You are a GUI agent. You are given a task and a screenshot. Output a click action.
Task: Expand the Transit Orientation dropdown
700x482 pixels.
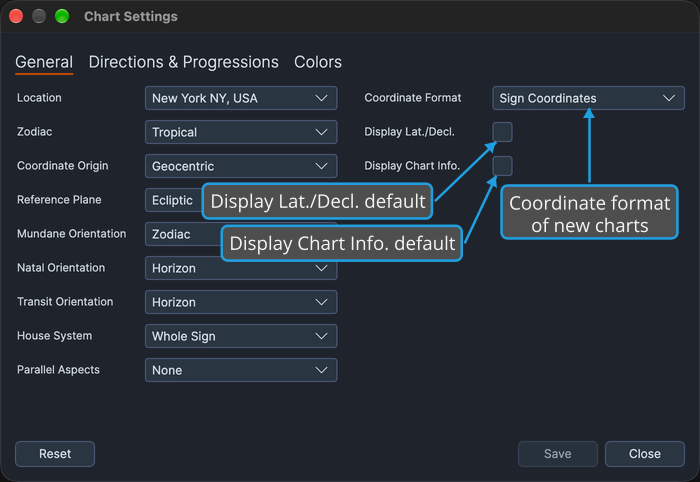point(241,302)
